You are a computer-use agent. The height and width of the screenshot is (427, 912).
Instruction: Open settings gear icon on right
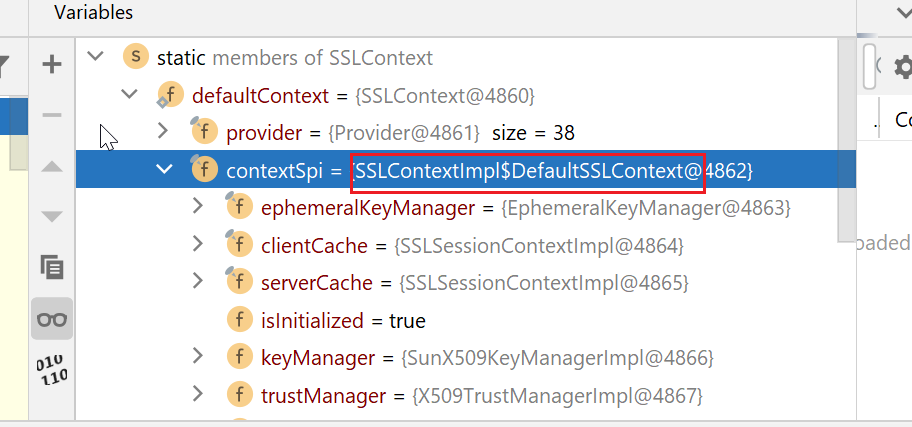point(903,67)
